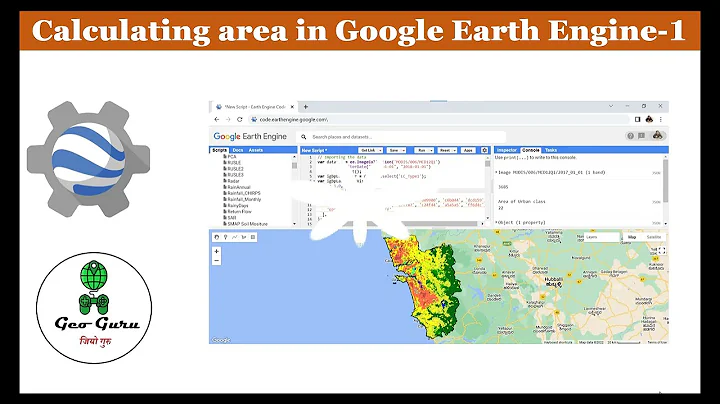Open the Rainfall_Monthly script file
Viewport: 720px width, 404px height.
[242, 199]
